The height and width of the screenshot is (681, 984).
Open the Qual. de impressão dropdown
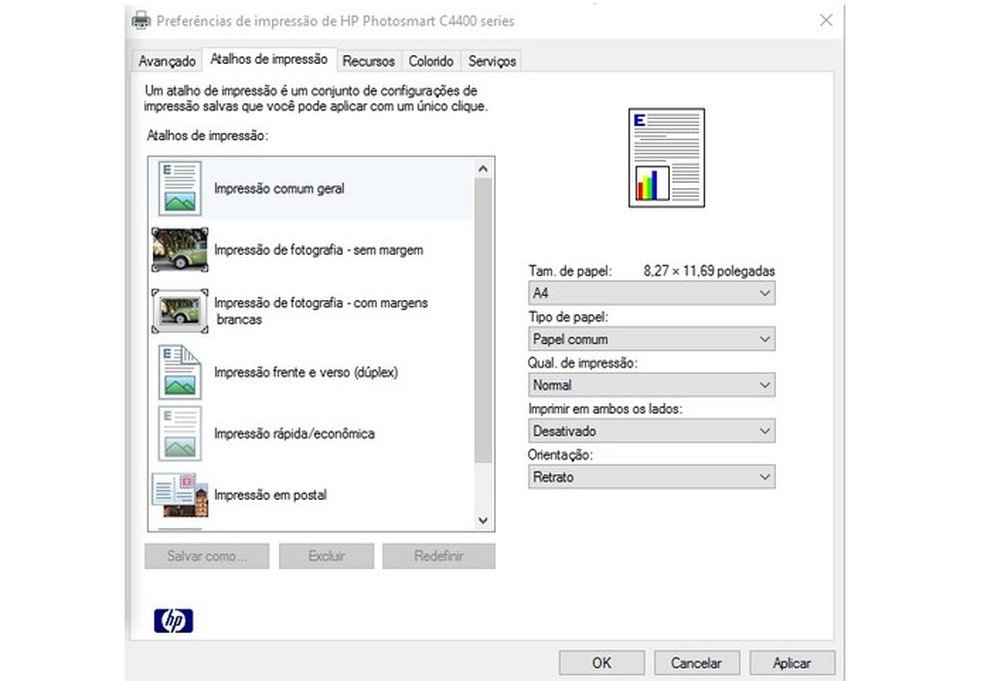(651, 385)
